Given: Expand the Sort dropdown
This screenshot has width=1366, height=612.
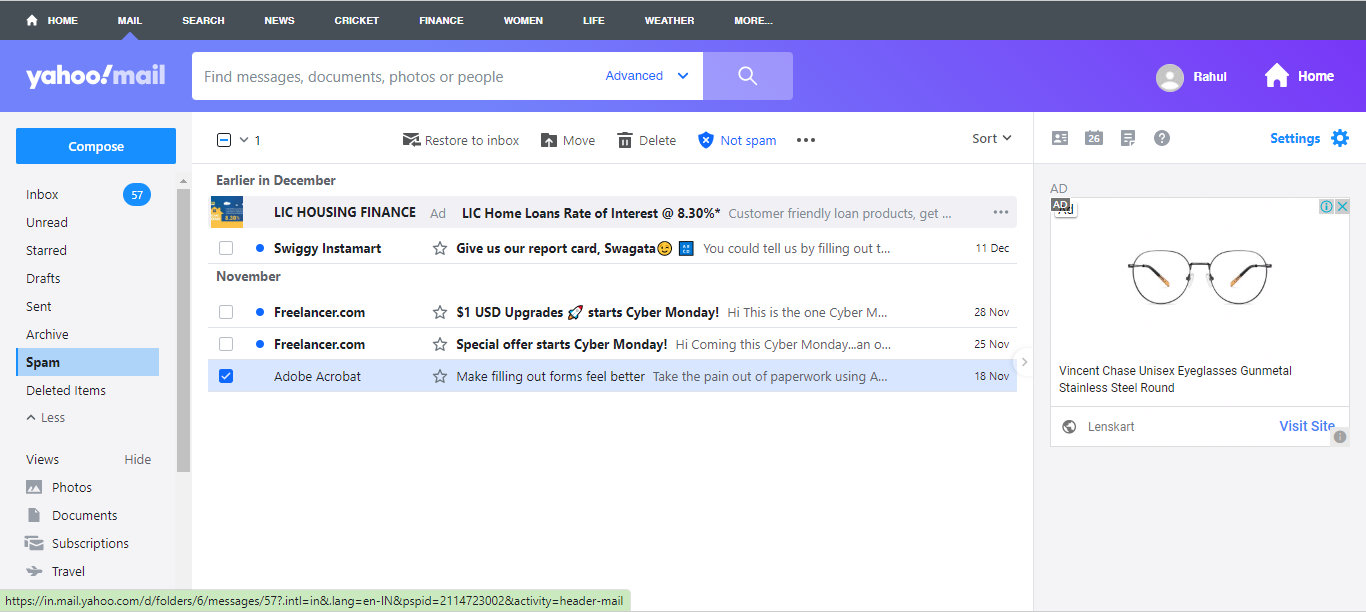Looking at the screenshot, I should (992, 139).
